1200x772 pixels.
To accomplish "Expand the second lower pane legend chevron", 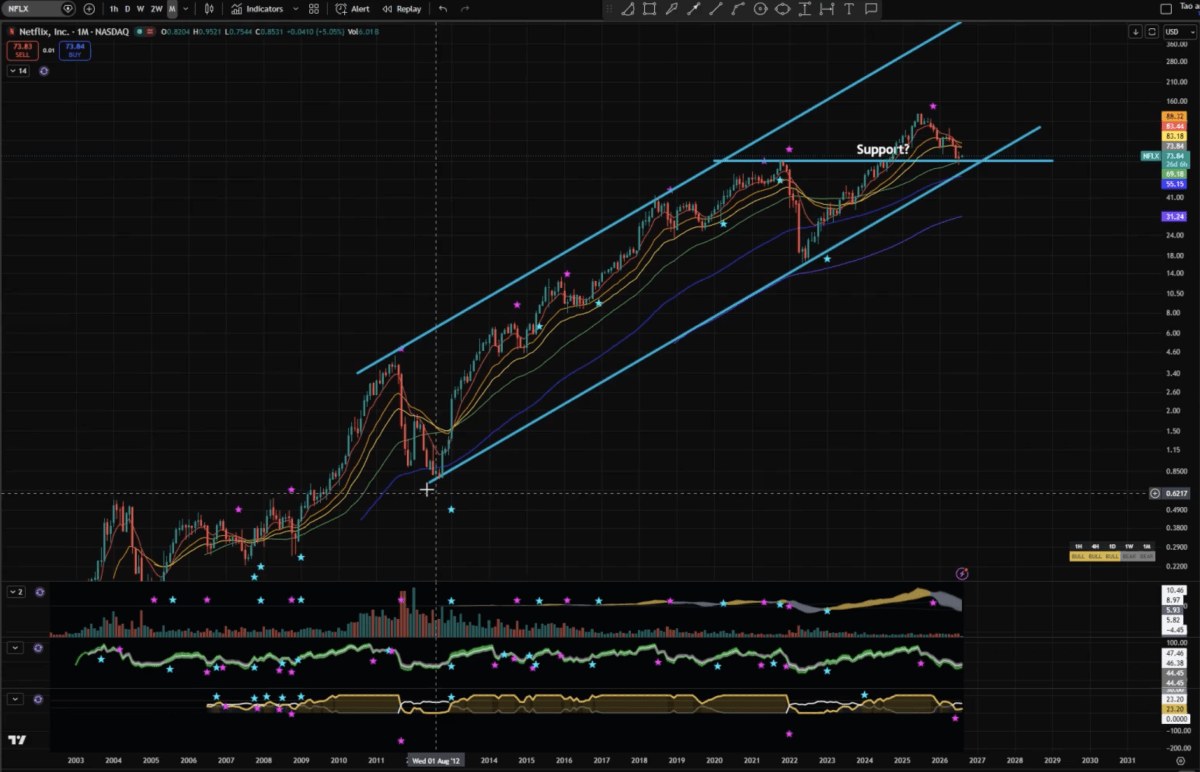I will point(16,647).
